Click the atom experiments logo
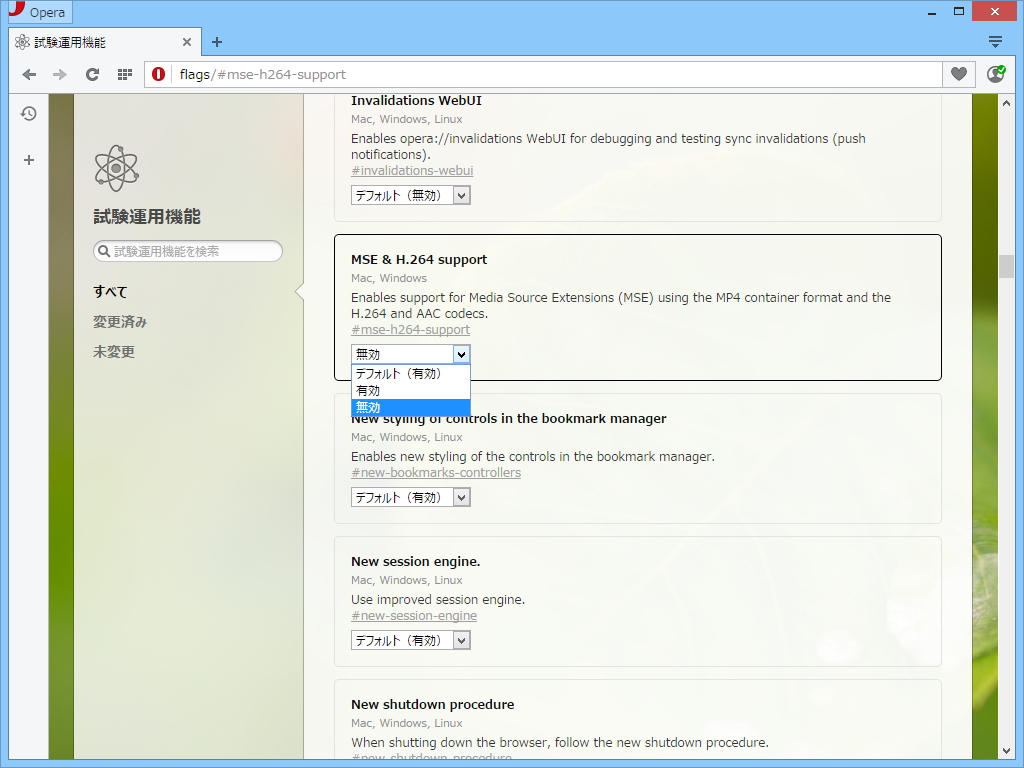This screenshot has height=768, width=1024. [x=116, y=168]
